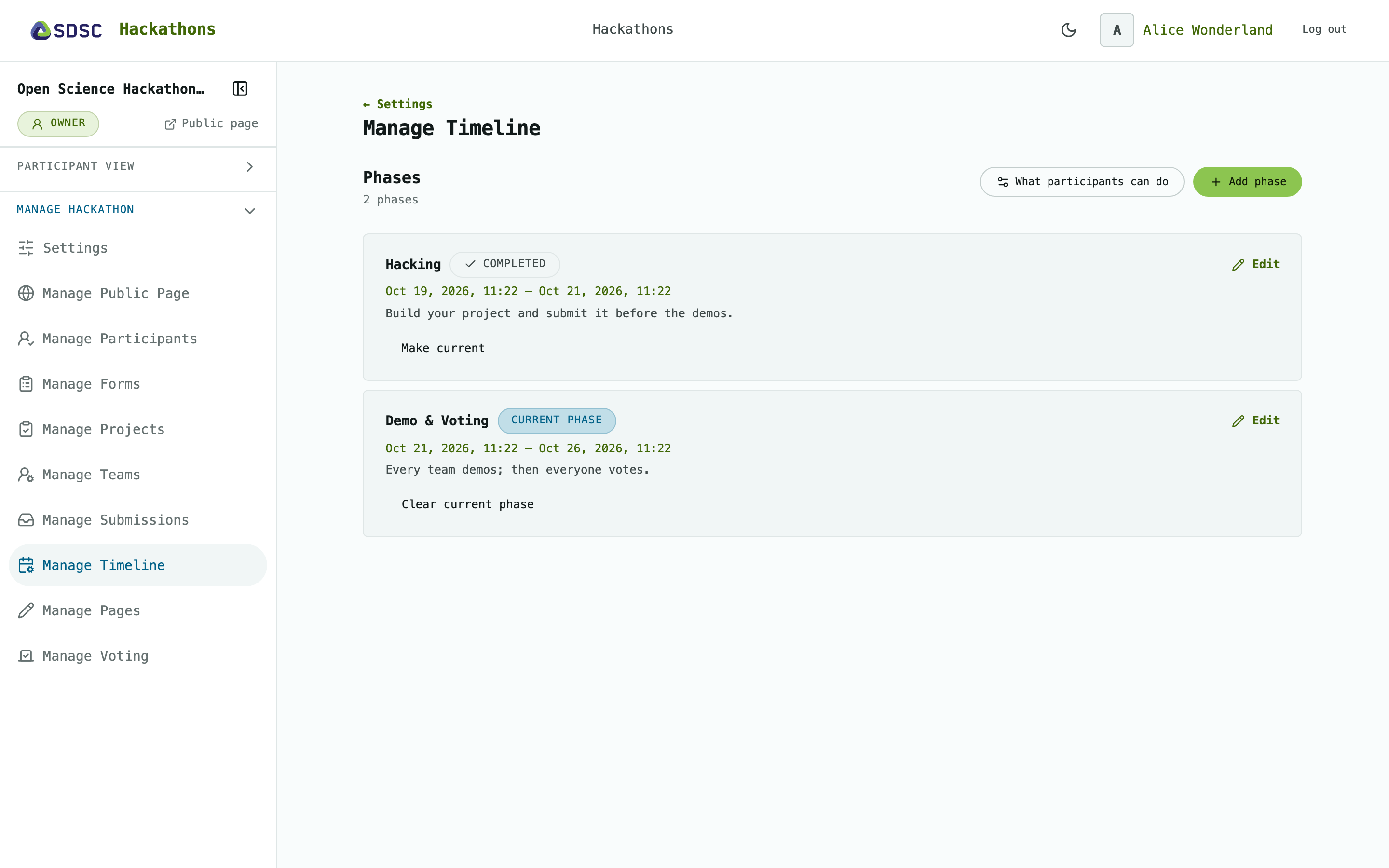Click the Manage Teams user-gear icon

coord(26,475)
